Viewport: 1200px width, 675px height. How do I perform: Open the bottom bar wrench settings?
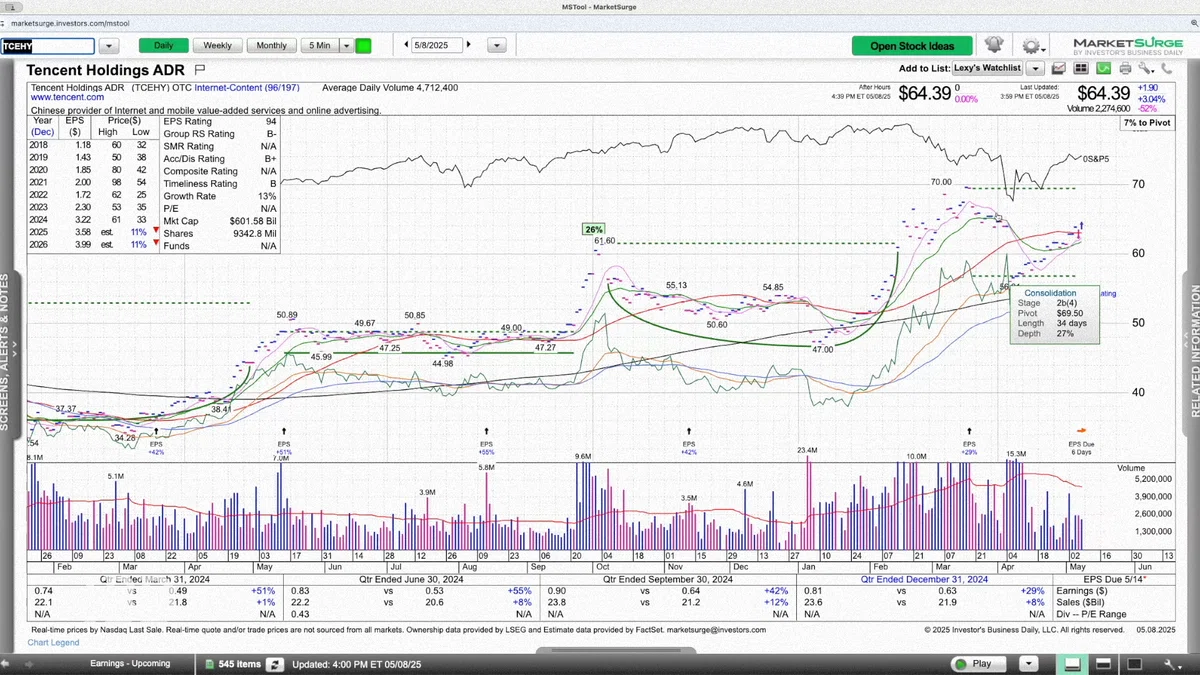click(1172, 663)
